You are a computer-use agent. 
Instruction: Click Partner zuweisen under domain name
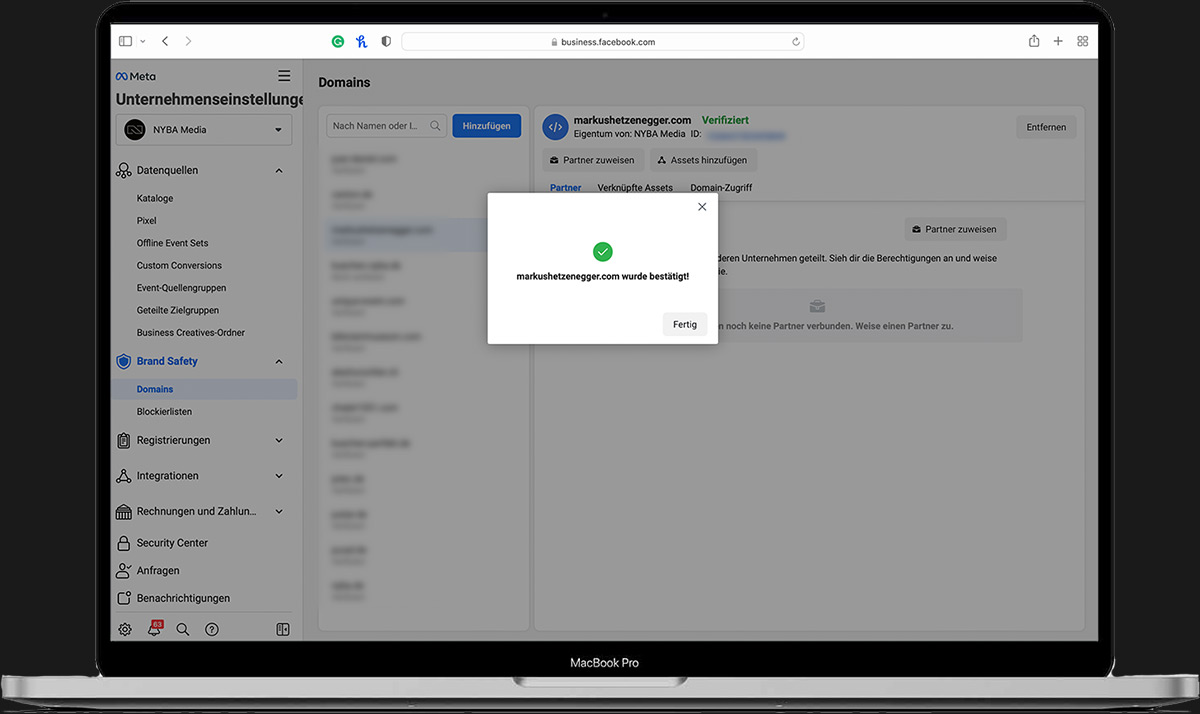click(592, 160)
